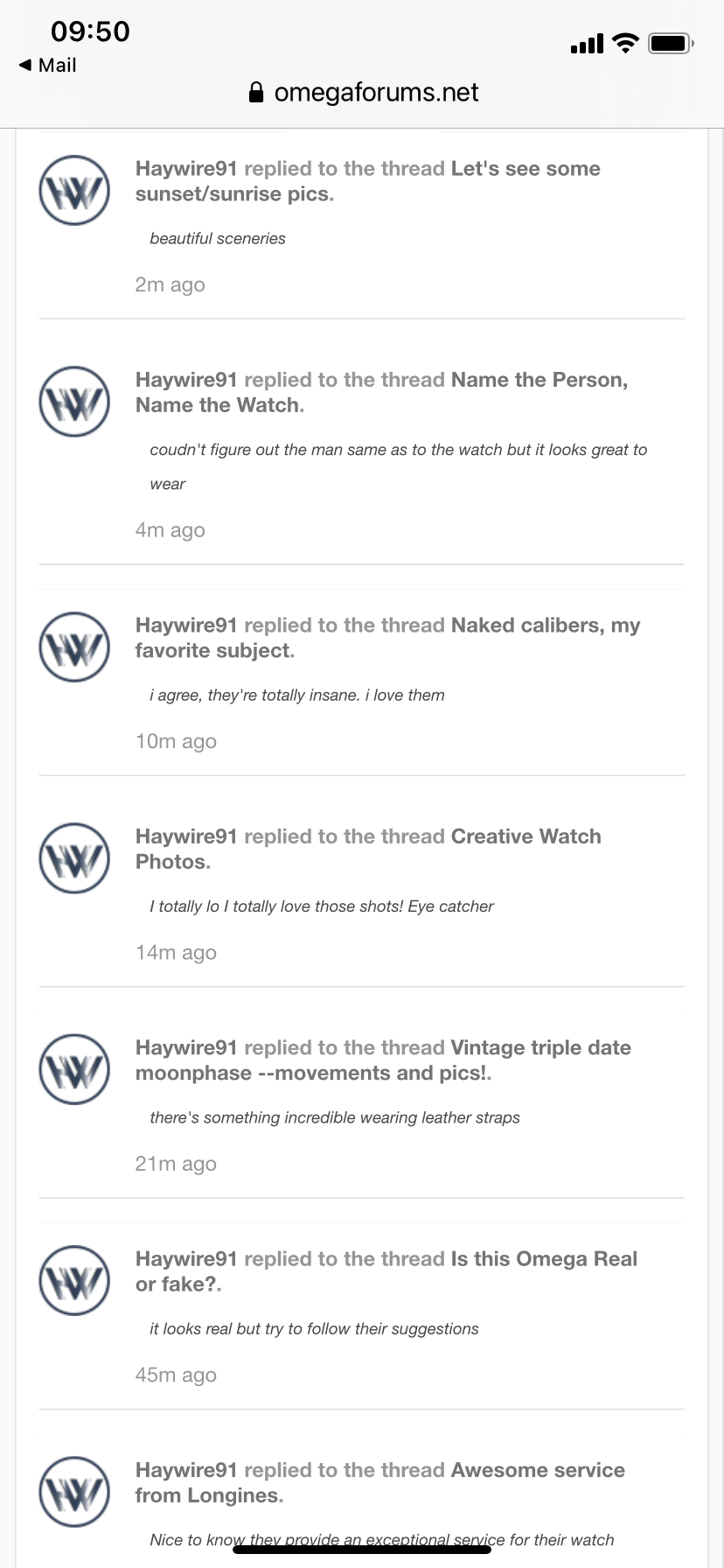
Task: Open Haywire91's profile from the first entry
Action: [186, 169]
